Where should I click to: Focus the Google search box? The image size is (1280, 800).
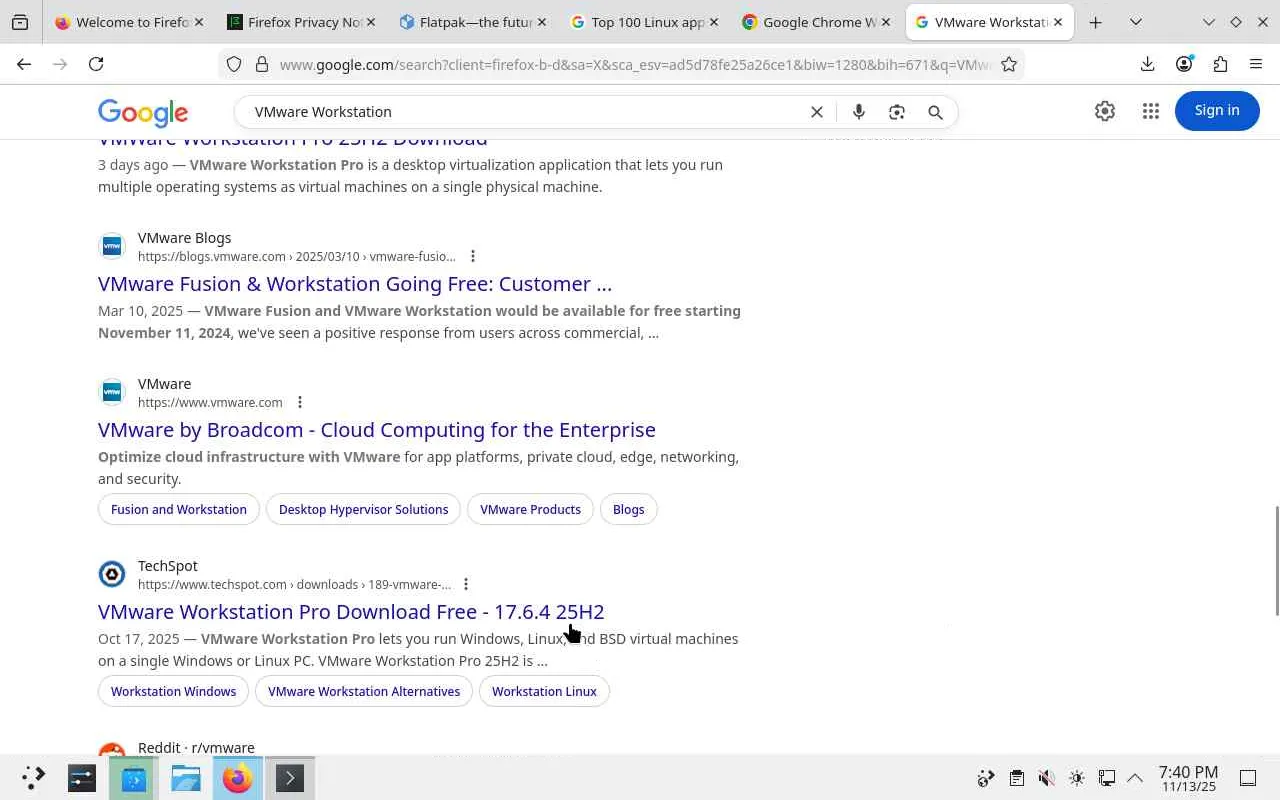[523, 112]
